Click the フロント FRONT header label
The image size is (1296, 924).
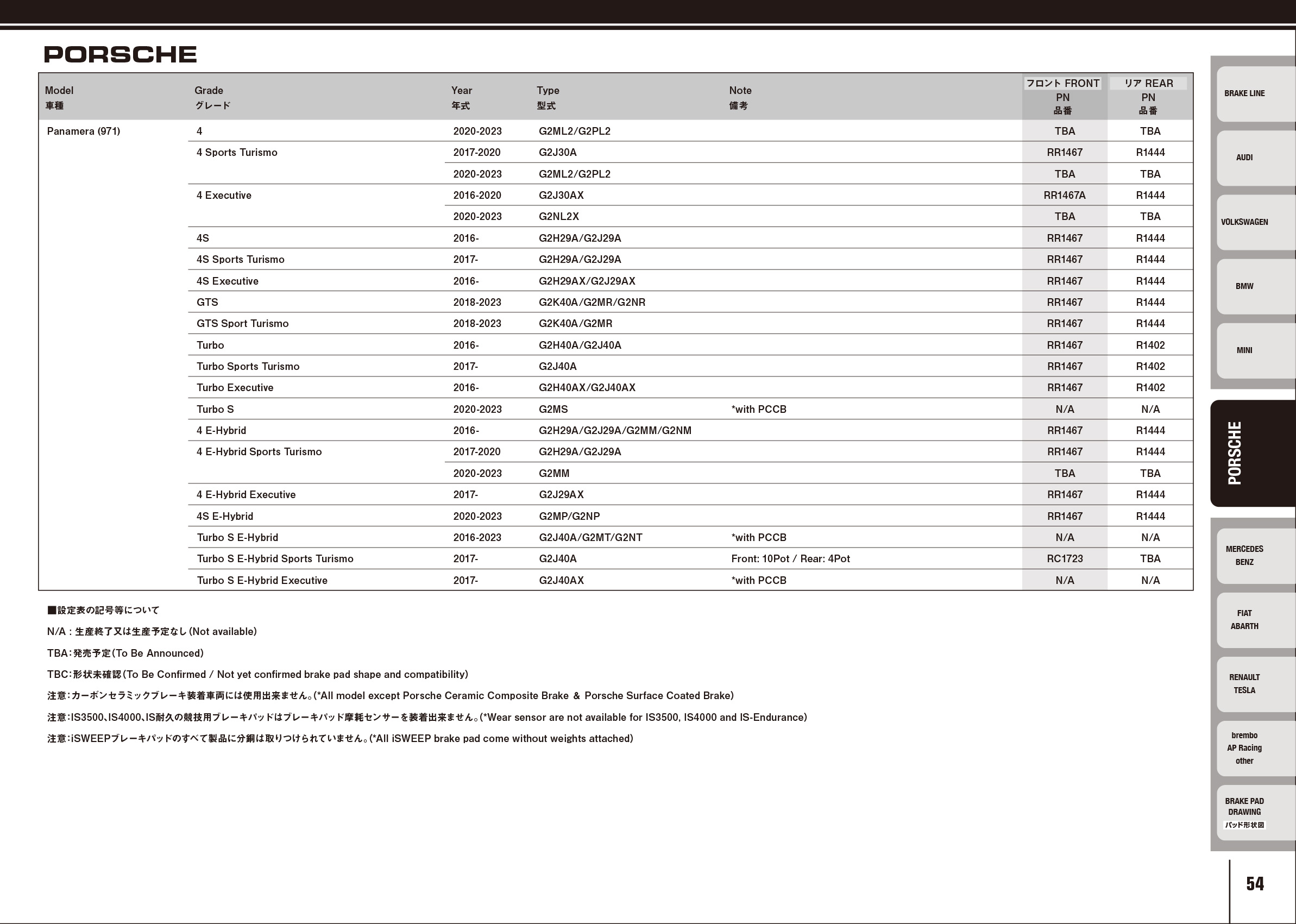[x=1063, y=83]
